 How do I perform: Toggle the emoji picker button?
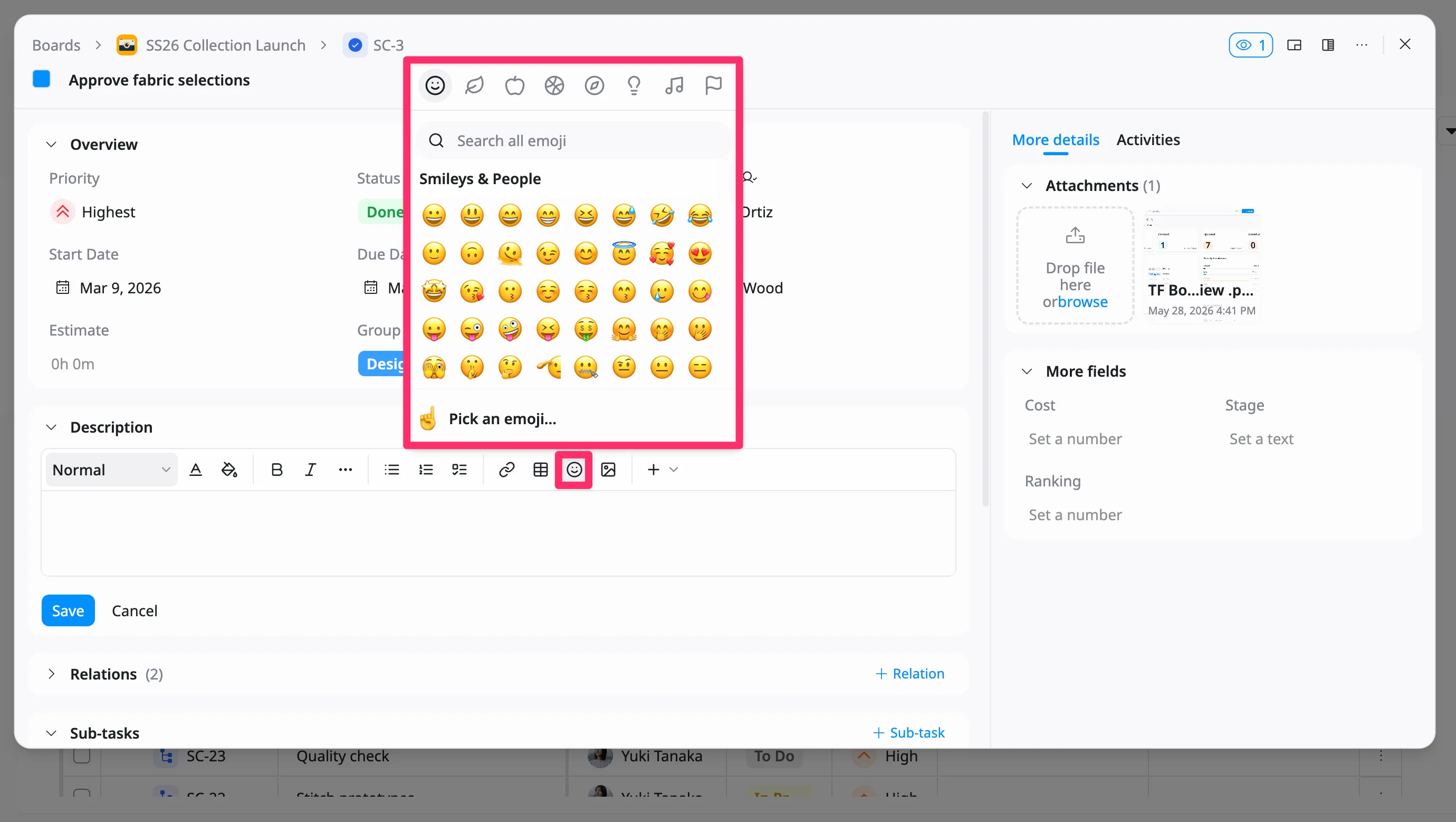point(574,470)
